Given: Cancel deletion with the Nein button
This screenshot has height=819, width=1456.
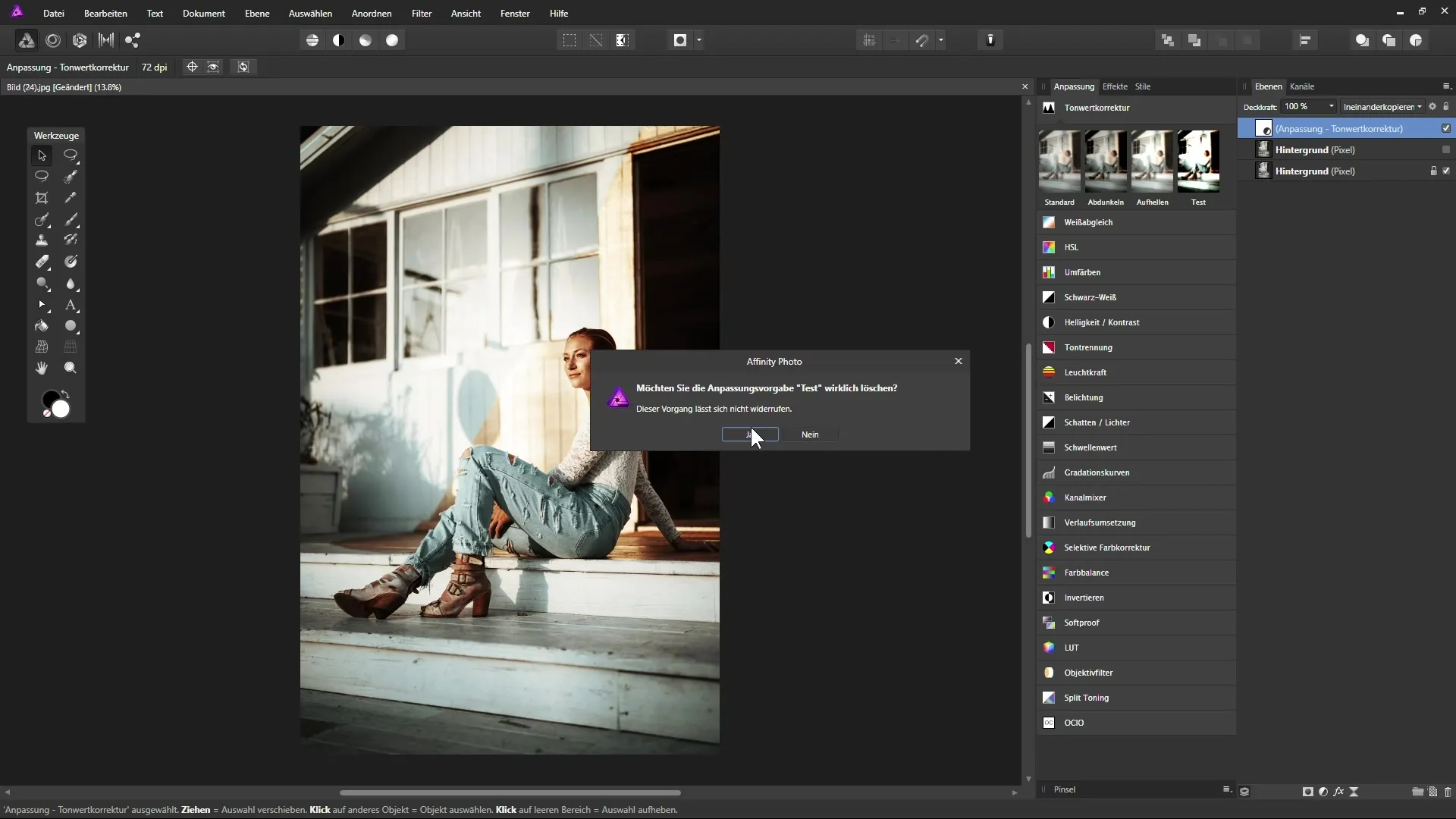Looking at the screenshot, I should tap(810, 435).
